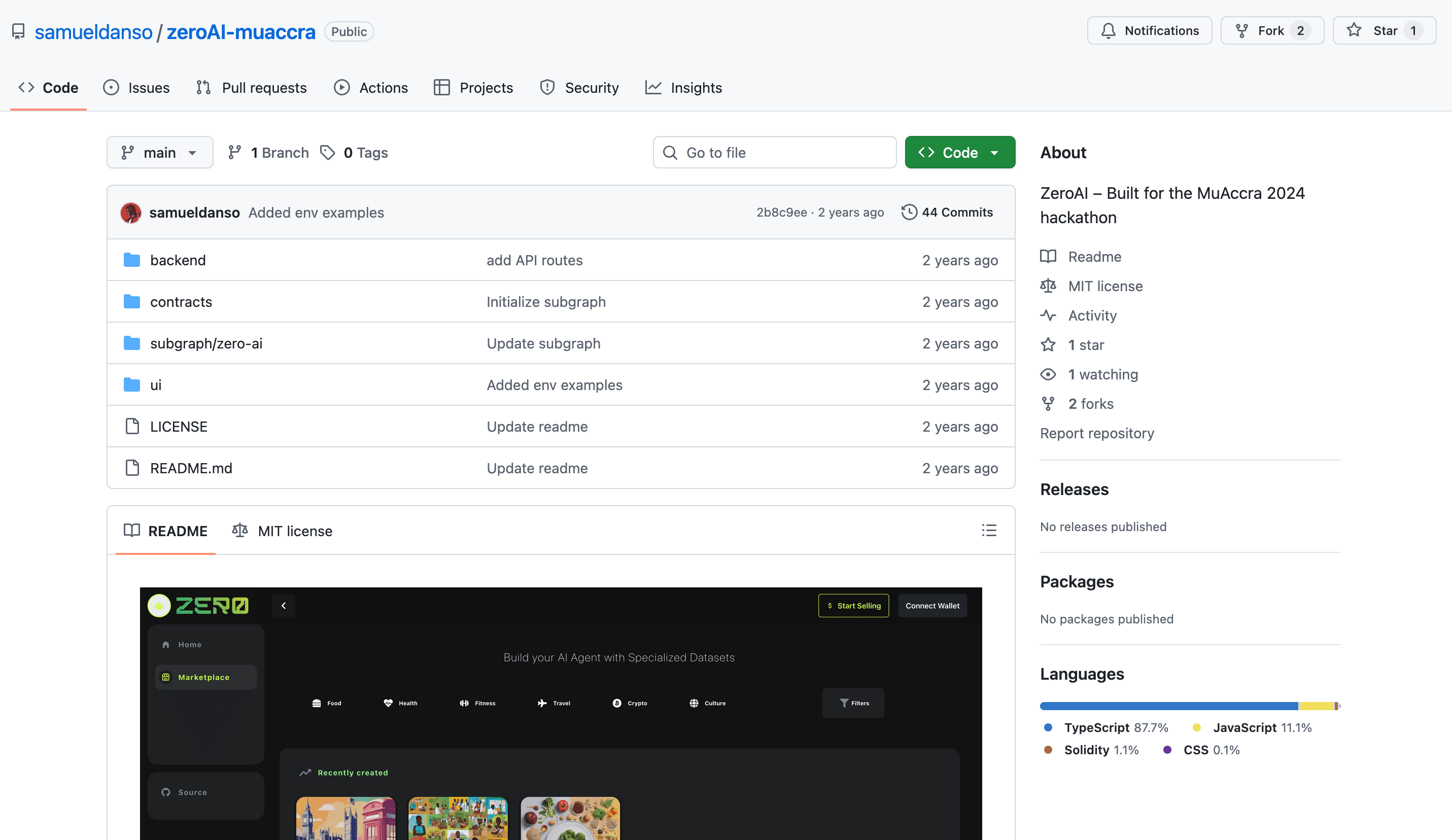This screenshot has width=1452, height=840.
Task: Click the README outline list icon
Action: click(989, 530)
